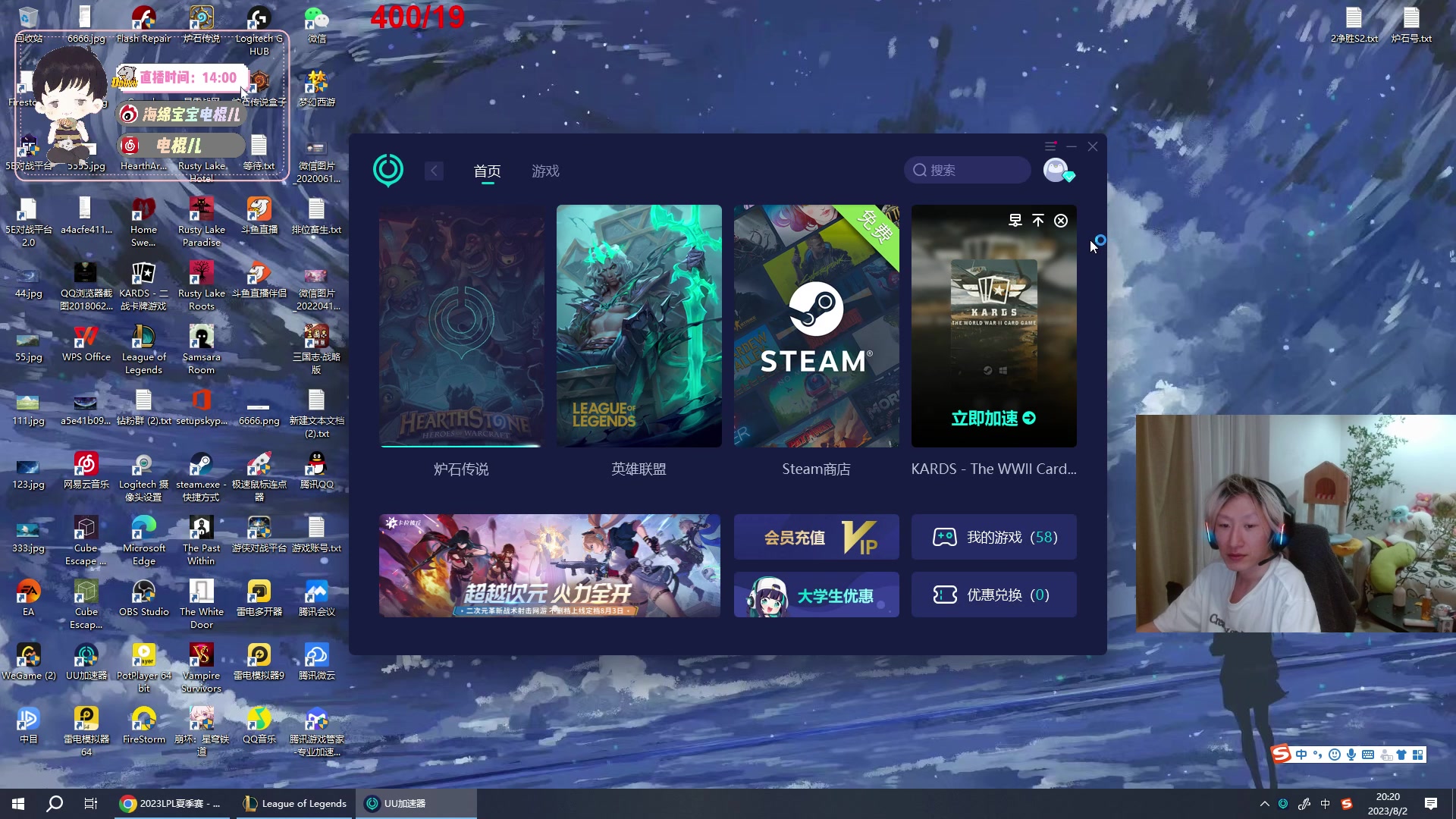Click the microphone voice input on Sogou bar
The width and height of the screenshot is (1456, 819).
point(1351,754)
